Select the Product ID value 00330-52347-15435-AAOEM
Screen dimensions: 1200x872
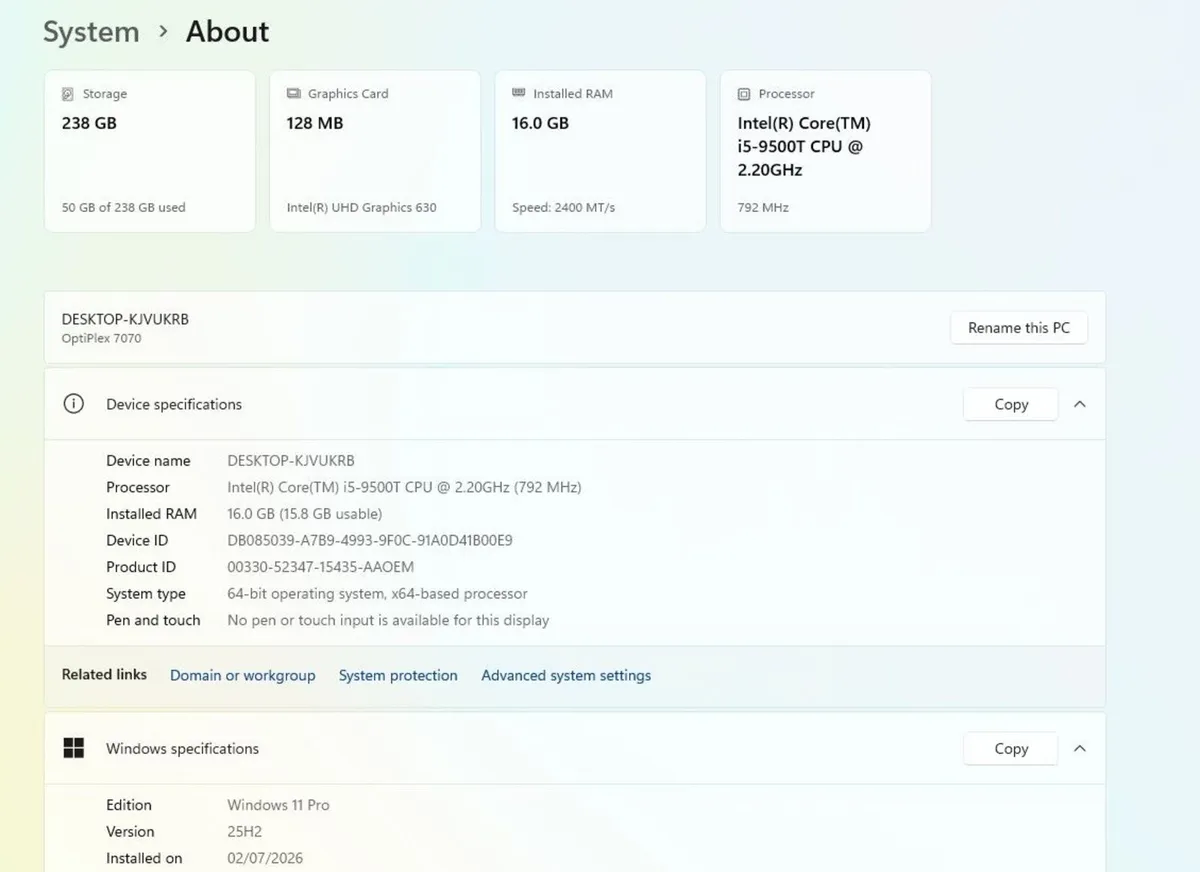321,567
